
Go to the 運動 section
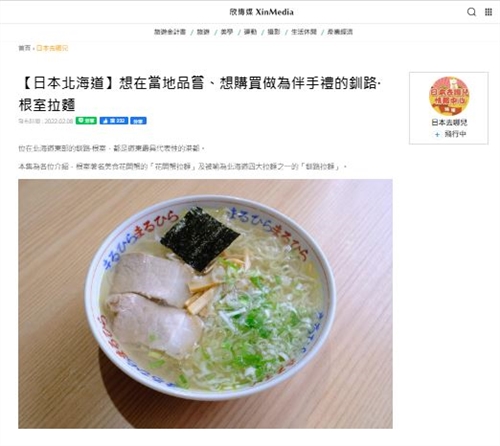pos(250,32)
